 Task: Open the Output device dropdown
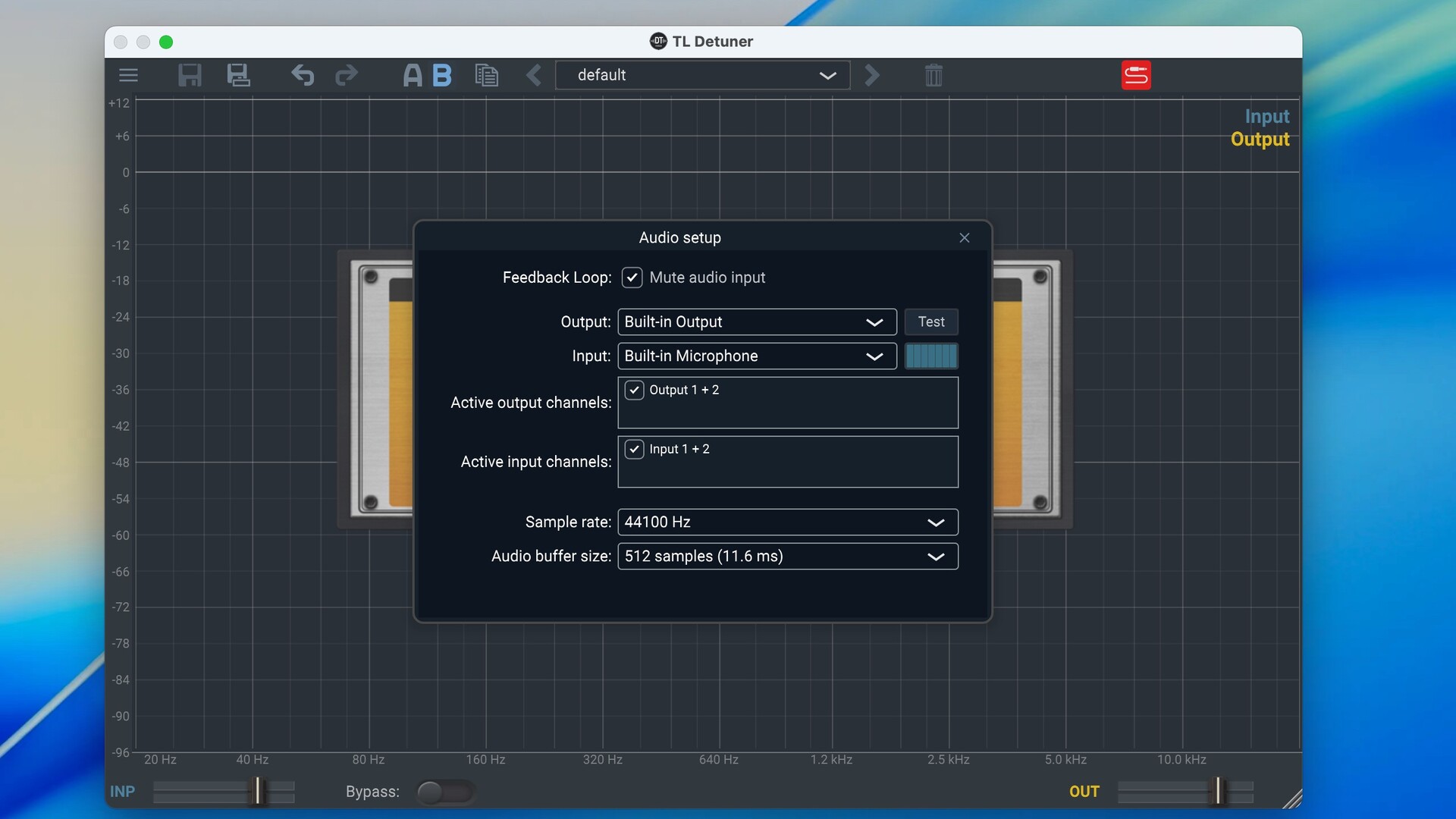(x=757, y=322)
